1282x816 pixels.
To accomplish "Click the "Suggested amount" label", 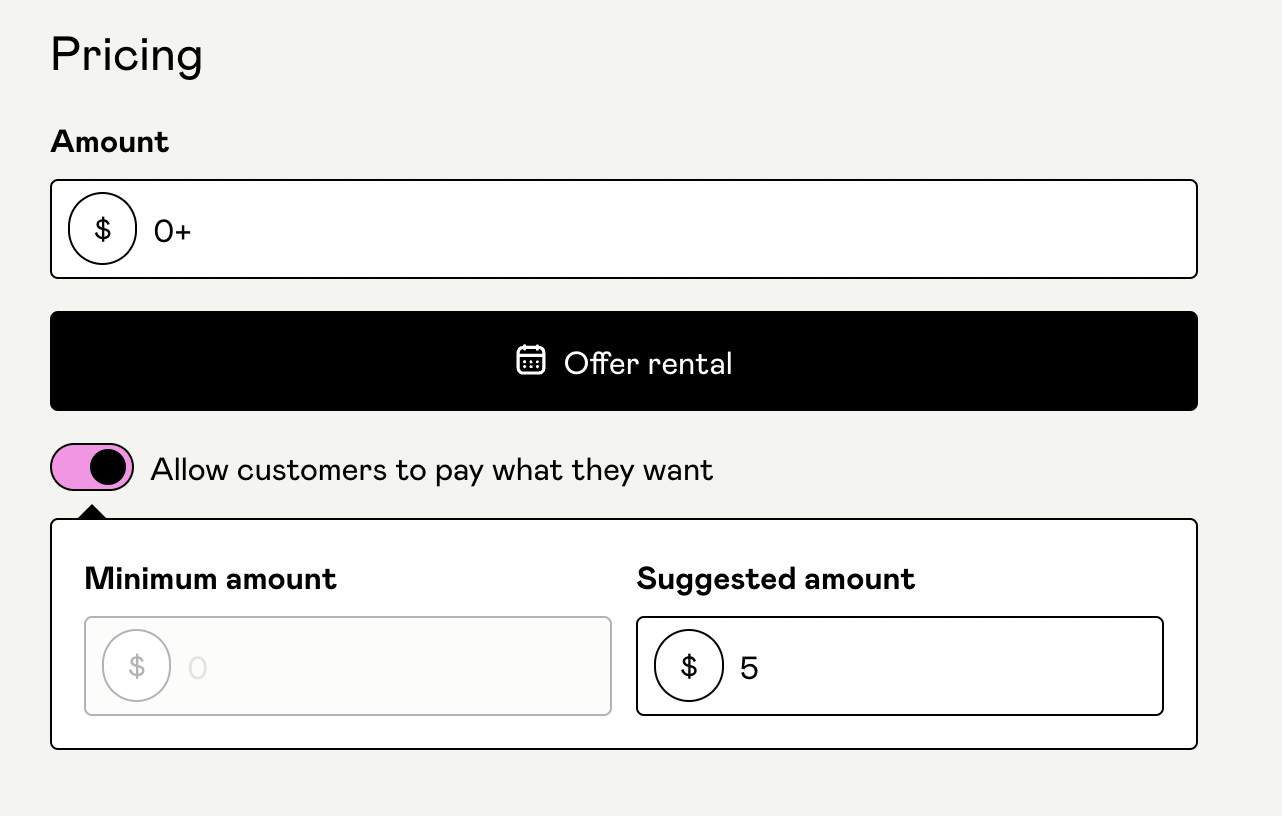I will click(775, 578).
